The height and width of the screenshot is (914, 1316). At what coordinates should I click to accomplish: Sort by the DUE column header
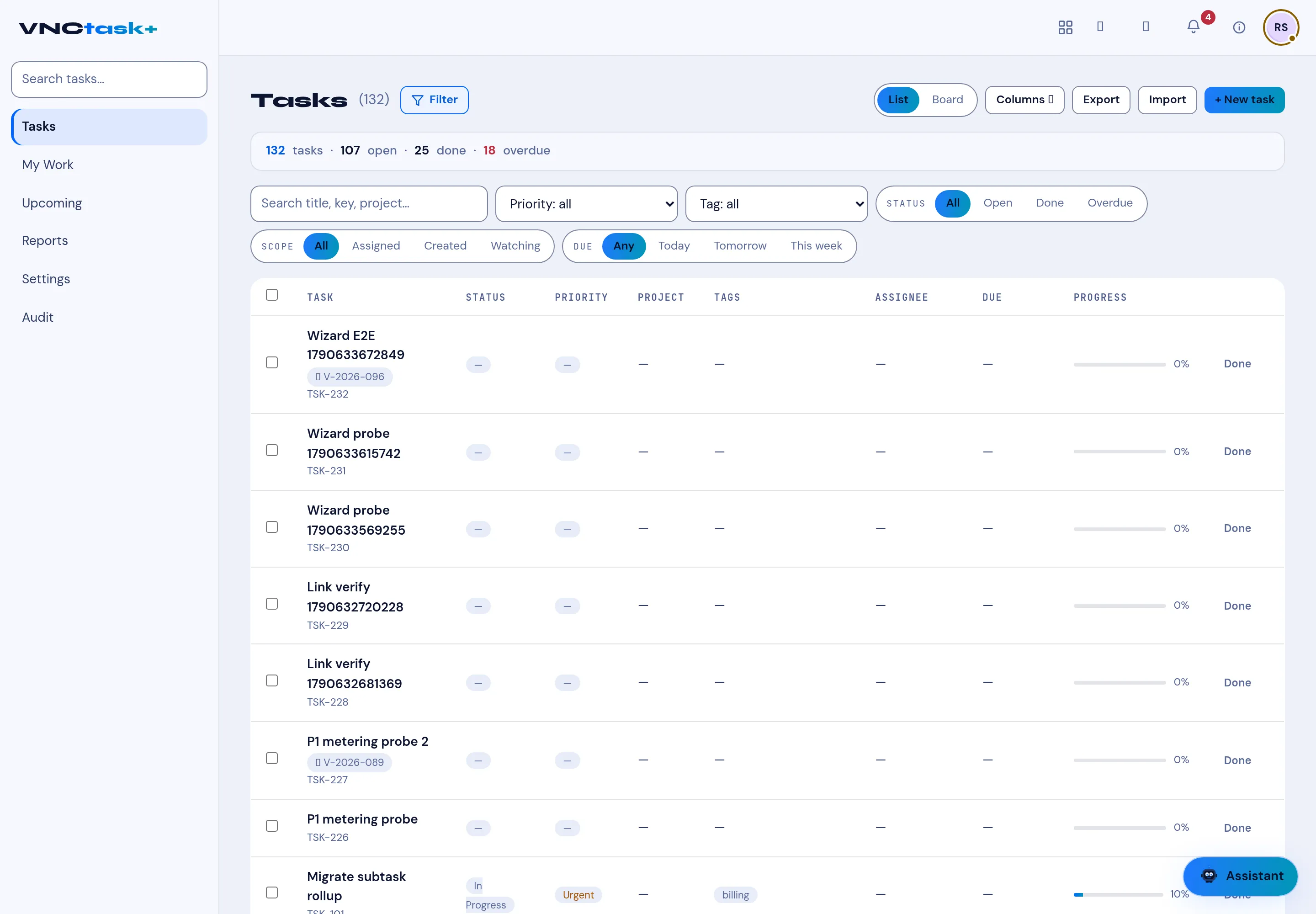pyautogui.click(x=991, y=297)
